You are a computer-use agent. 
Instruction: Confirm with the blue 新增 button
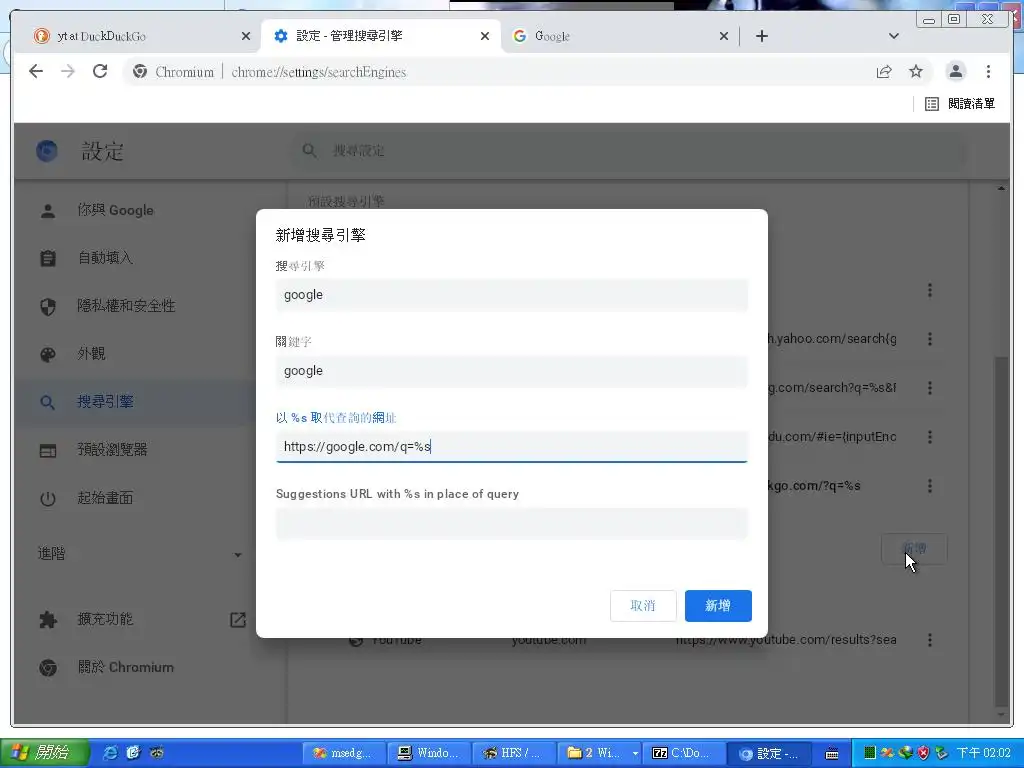[x=718, y=605]
